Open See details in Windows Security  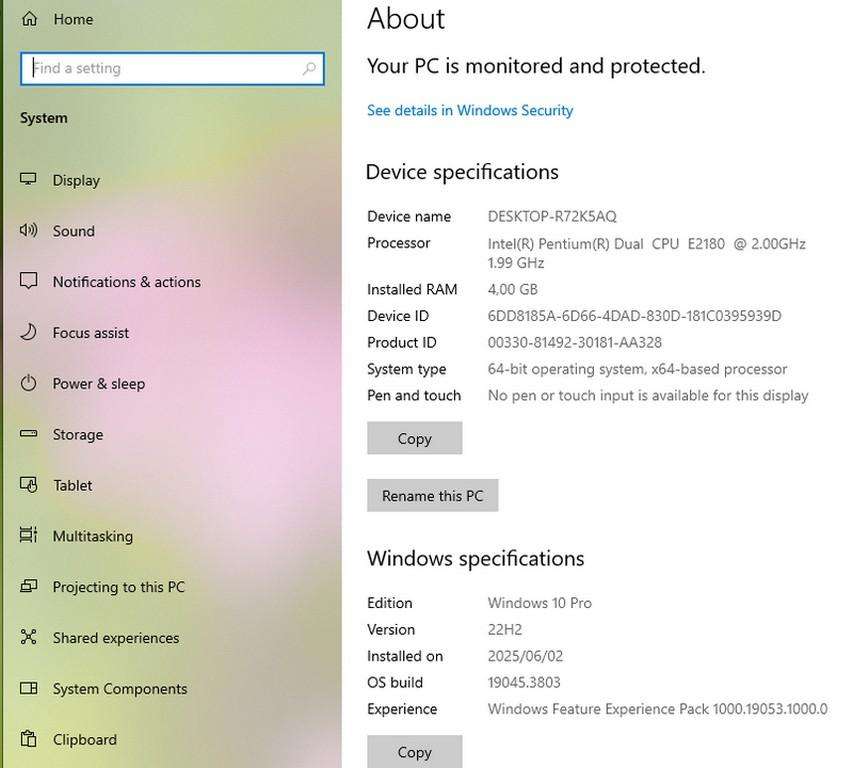470,111
